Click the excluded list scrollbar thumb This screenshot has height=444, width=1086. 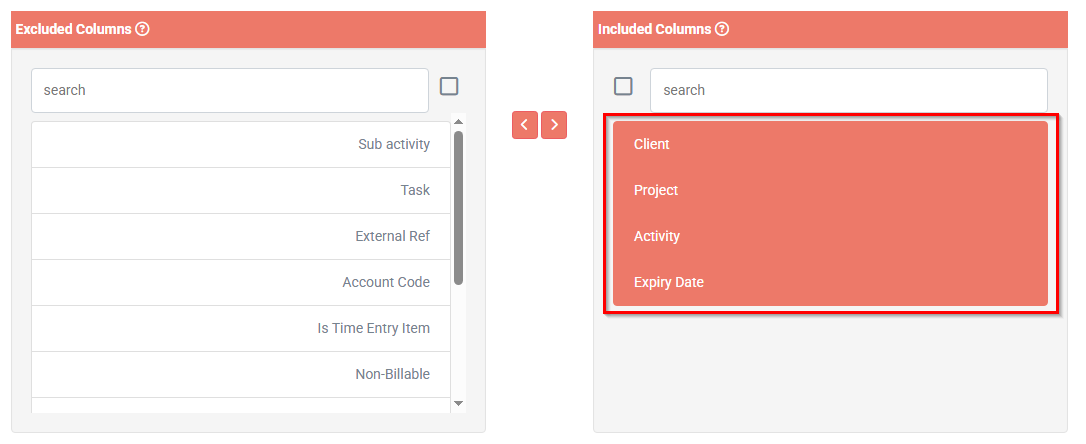459,208
